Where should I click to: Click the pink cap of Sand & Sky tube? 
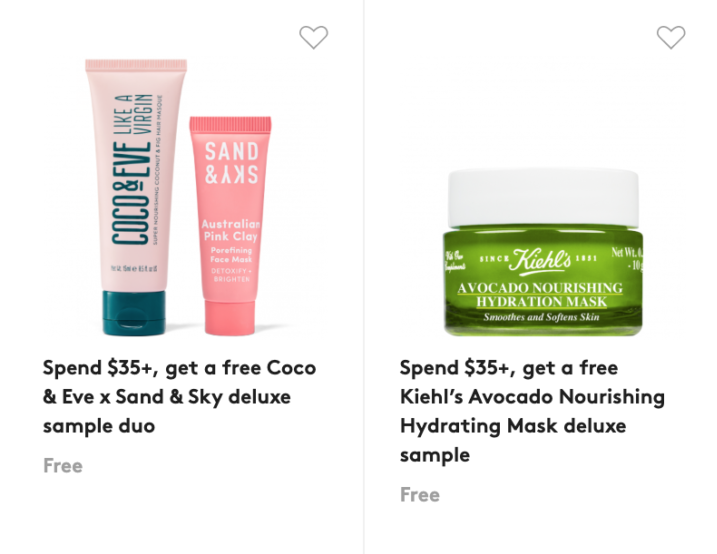(x=230, y=318)
